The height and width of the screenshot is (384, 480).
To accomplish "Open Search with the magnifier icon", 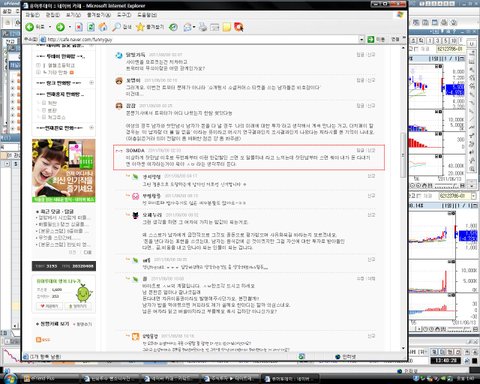I will 116,27.
